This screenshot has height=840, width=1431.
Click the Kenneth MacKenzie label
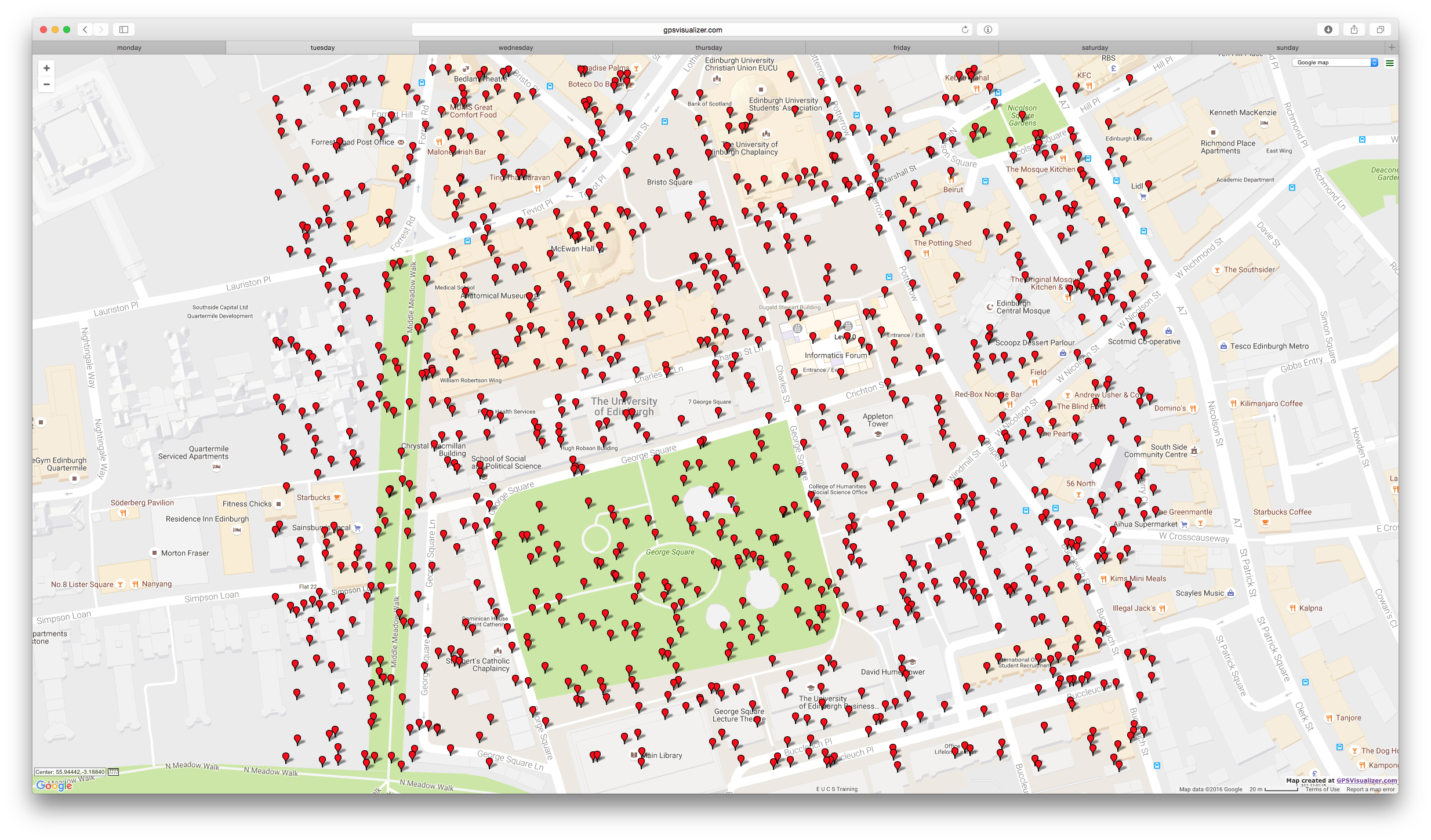(1243, 112)
